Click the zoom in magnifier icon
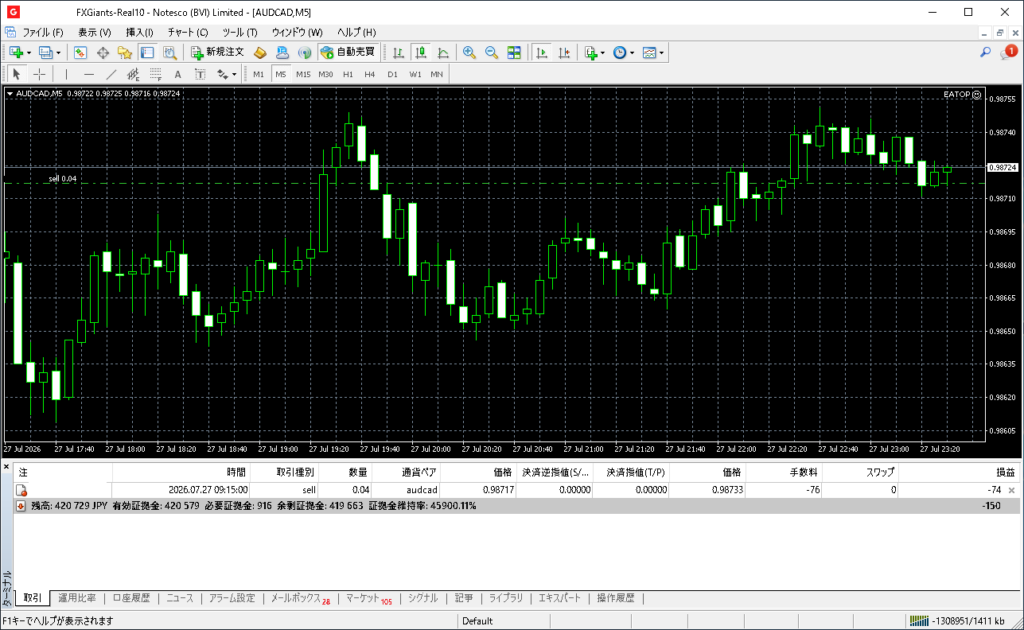Image resolution: width=1024 pixels, height=630 pixels. [469, 53]
